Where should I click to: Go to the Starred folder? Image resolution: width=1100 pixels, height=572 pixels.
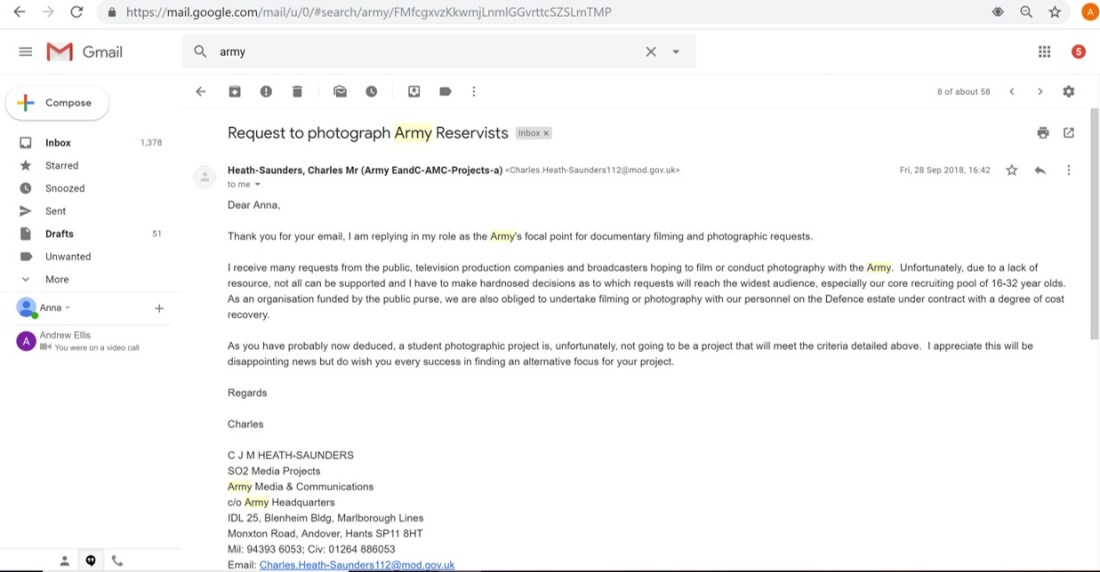[x=61, y=165]
